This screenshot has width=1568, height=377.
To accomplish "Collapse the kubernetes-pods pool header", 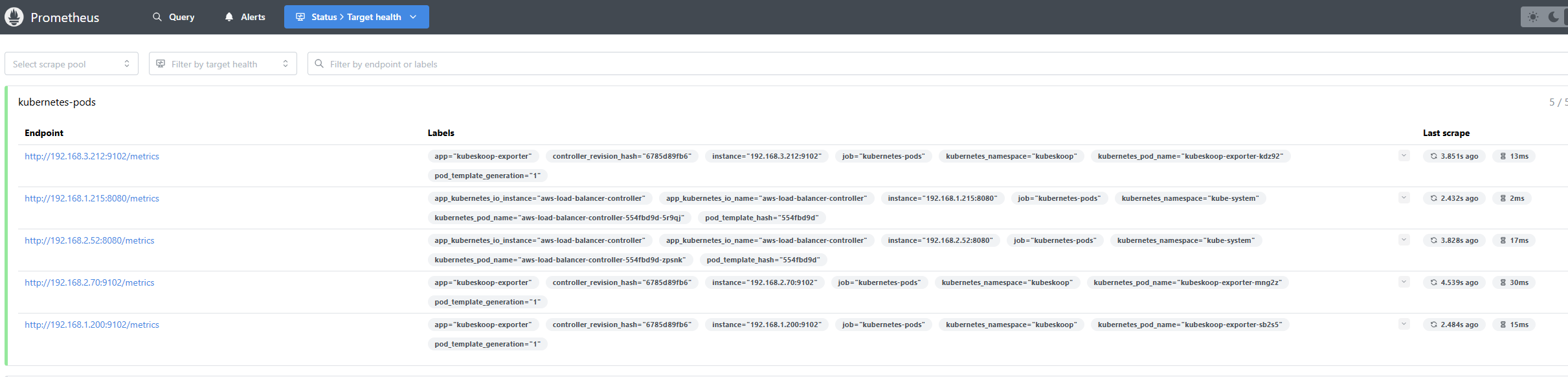I will 787,102.
